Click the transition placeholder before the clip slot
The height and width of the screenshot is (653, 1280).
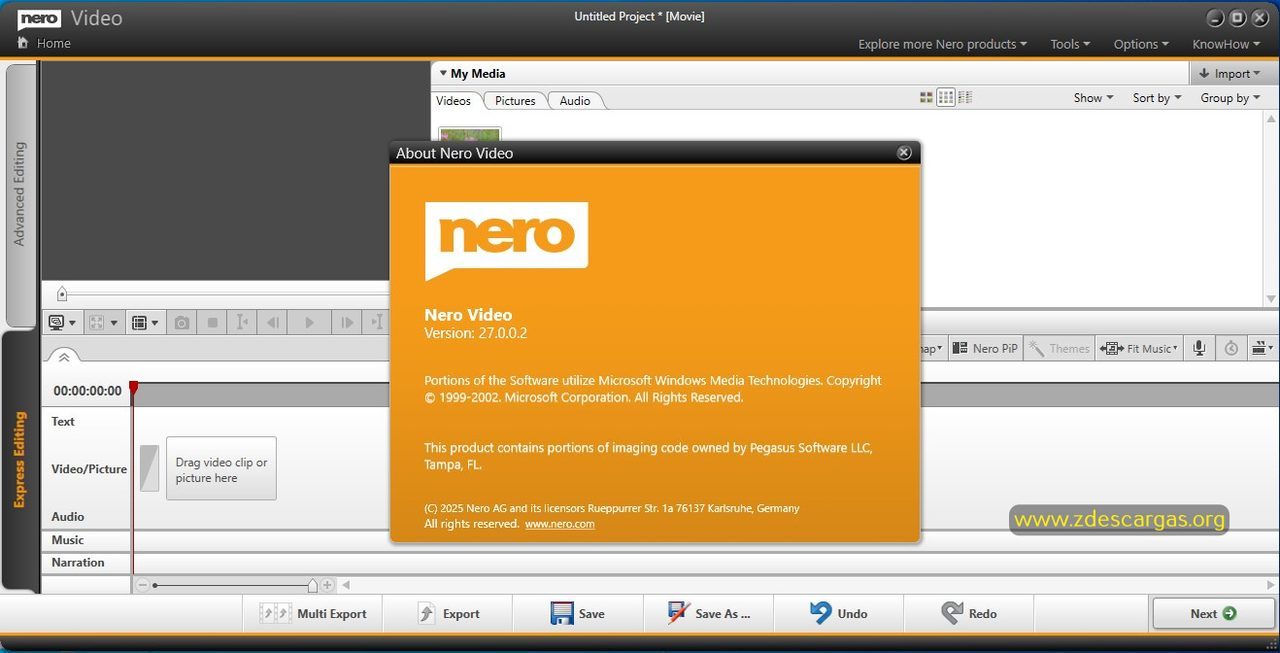[x=149, y=468]
